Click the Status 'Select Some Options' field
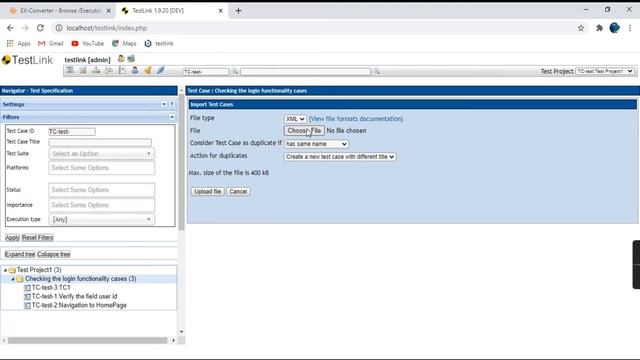The width and height of the screenshot is (640, 360). tap(101, 190)
